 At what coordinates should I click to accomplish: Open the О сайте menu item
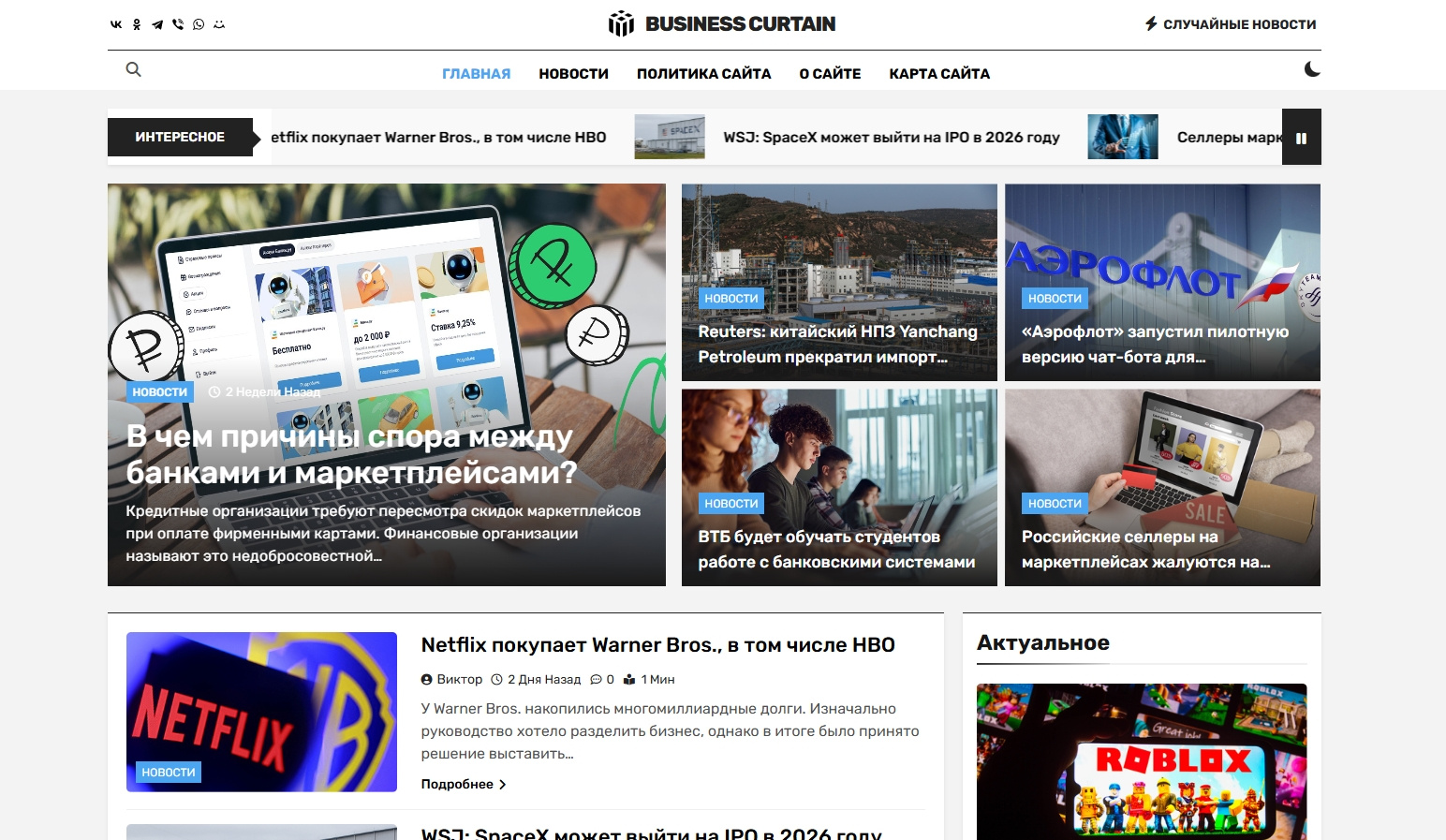tap(831, 74)
